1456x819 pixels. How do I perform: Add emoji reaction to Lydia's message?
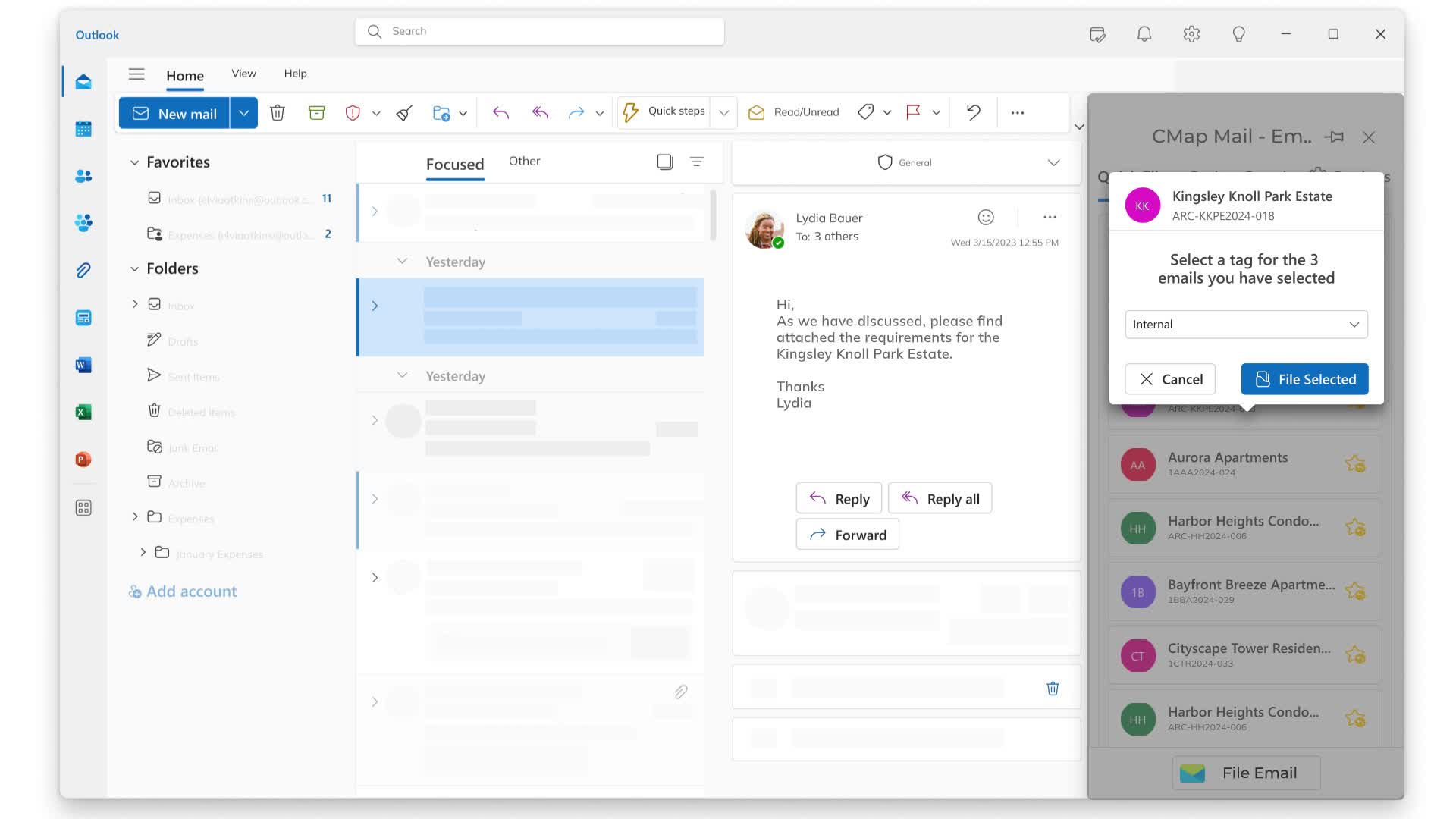click(x=986, y=218)
